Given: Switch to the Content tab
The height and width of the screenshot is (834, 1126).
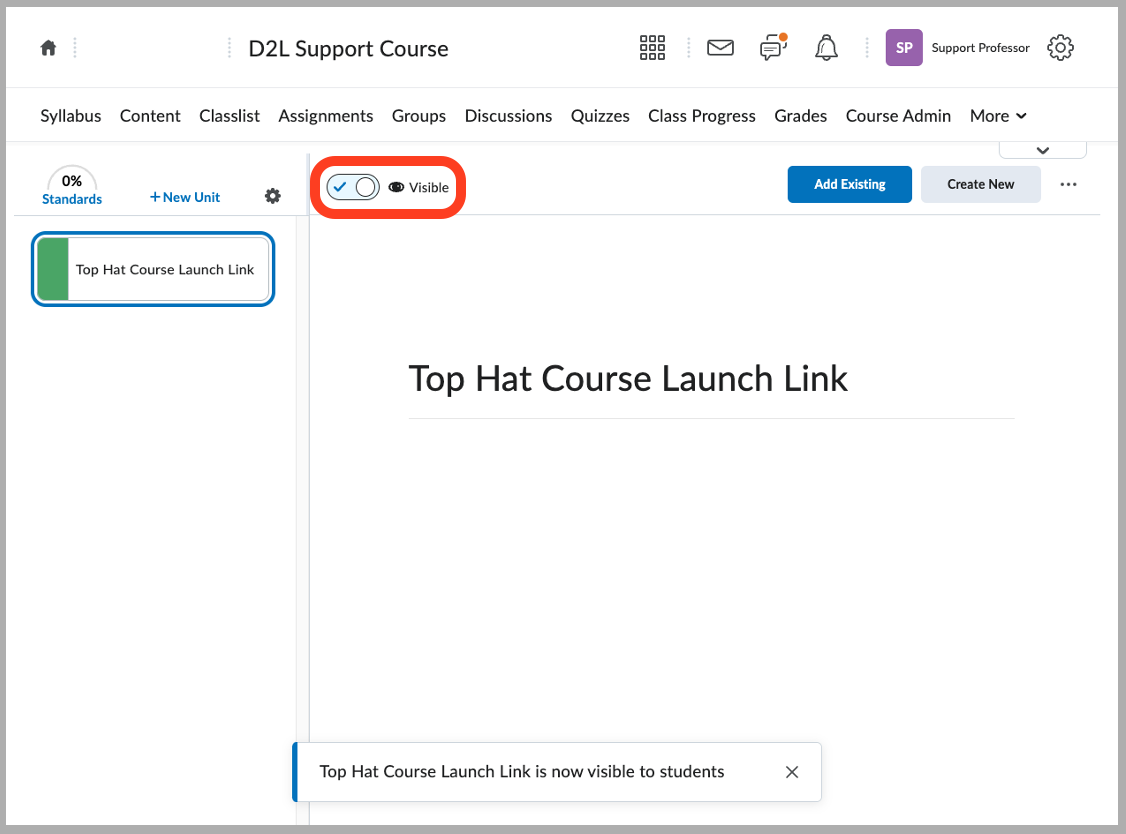Looking at the screenshot, I should pyautogui.click(x=150, y=115).
